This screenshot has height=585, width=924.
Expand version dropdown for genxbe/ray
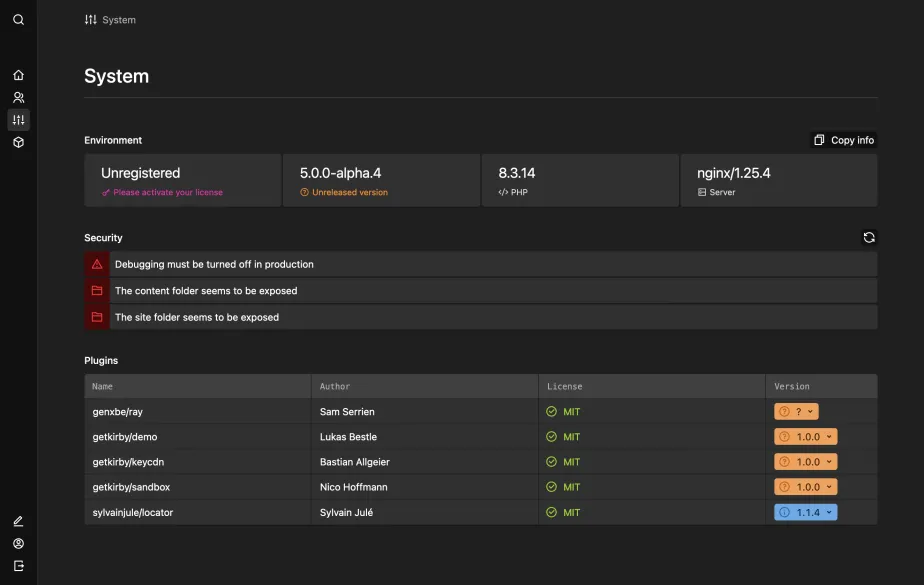coord(796,411)
